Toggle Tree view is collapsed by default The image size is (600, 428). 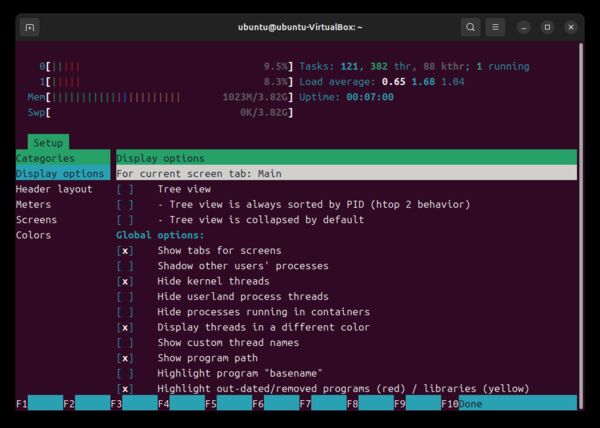coord(125,220)
